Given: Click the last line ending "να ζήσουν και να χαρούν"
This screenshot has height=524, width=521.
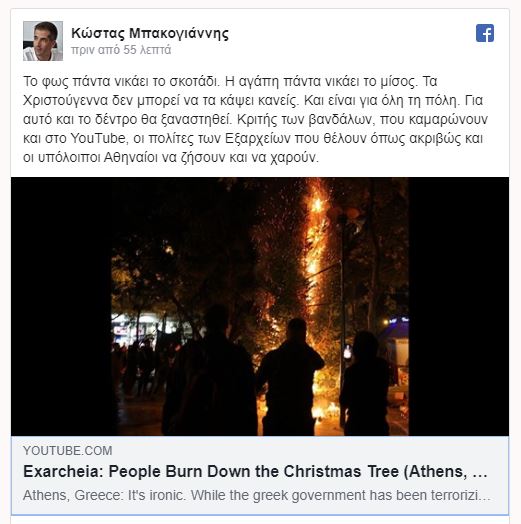Looking at the screenshot, I should coord(171,157).
